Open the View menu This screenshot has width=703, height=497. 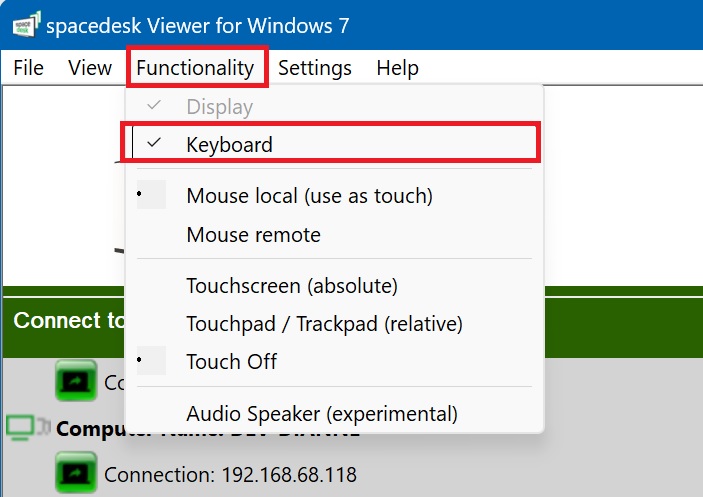[x=90, y=68]
